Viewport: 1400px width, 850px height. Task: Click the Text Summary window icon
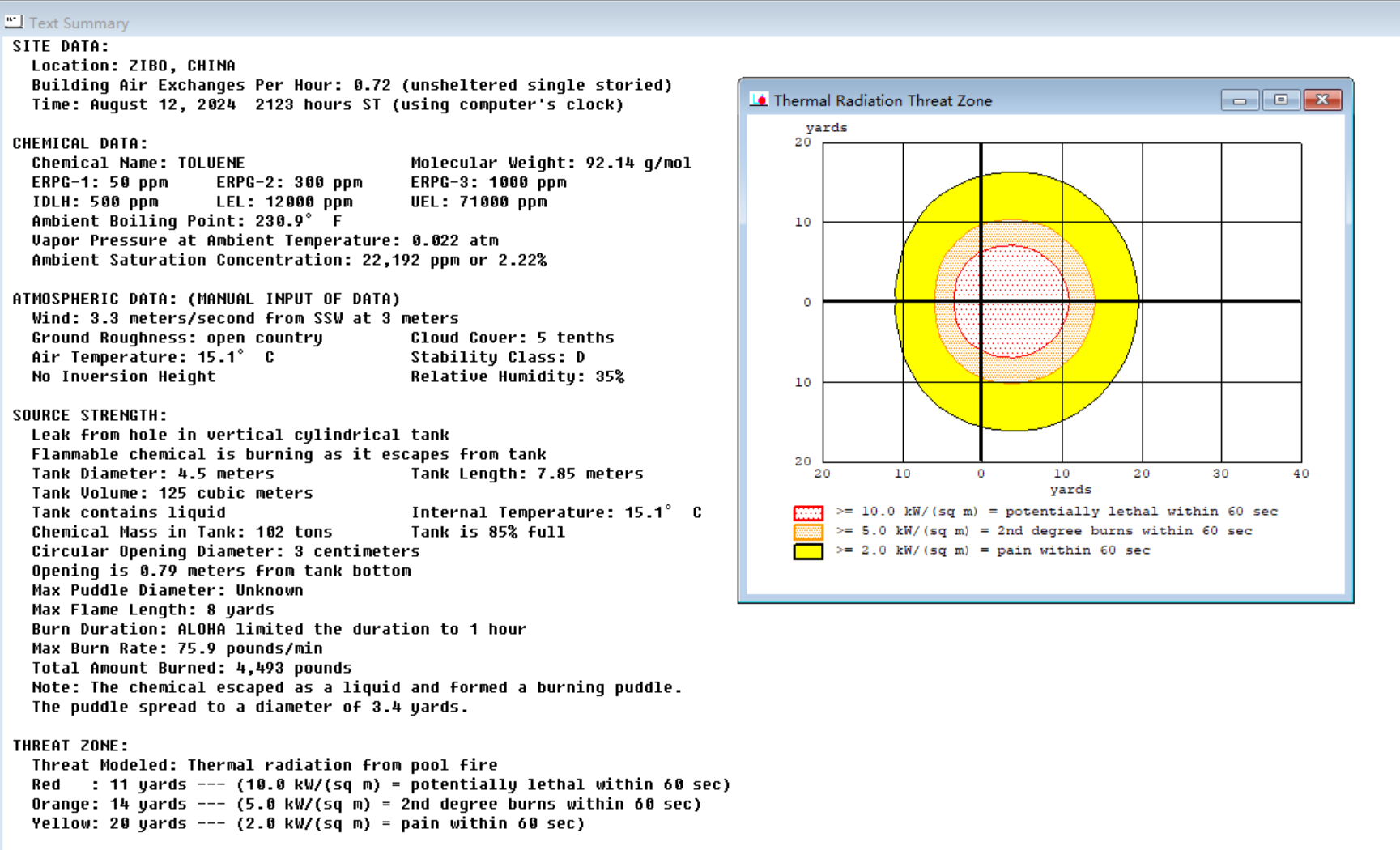point(14,22)
